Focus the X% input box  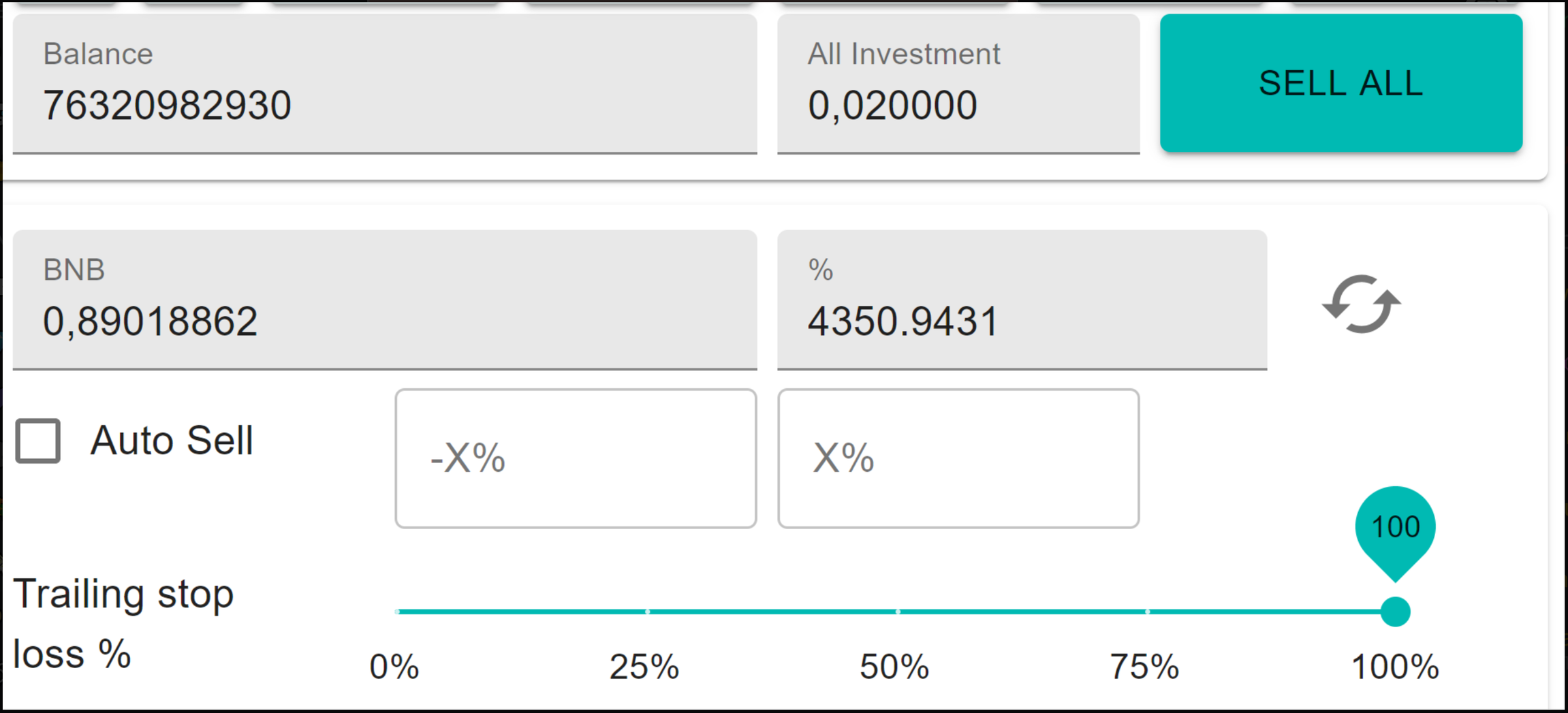958,458
